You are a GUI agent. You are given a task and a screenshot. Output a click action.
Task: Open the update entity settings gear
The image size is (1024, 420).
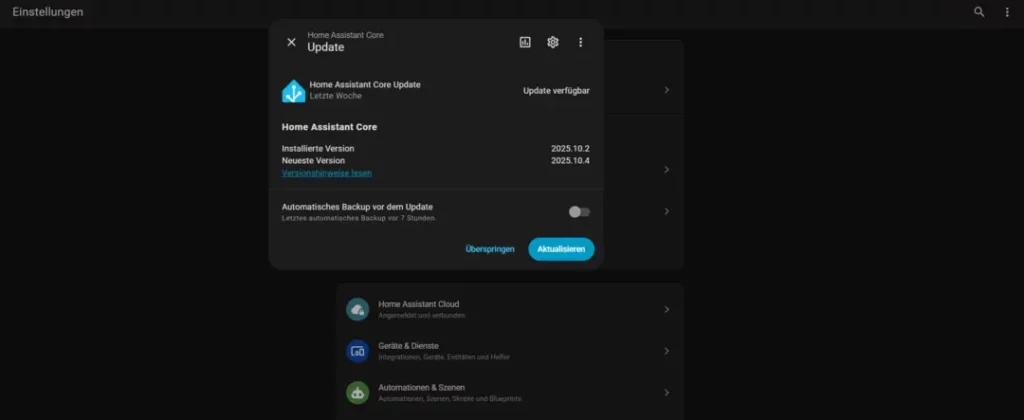click(x=553, y=42)
